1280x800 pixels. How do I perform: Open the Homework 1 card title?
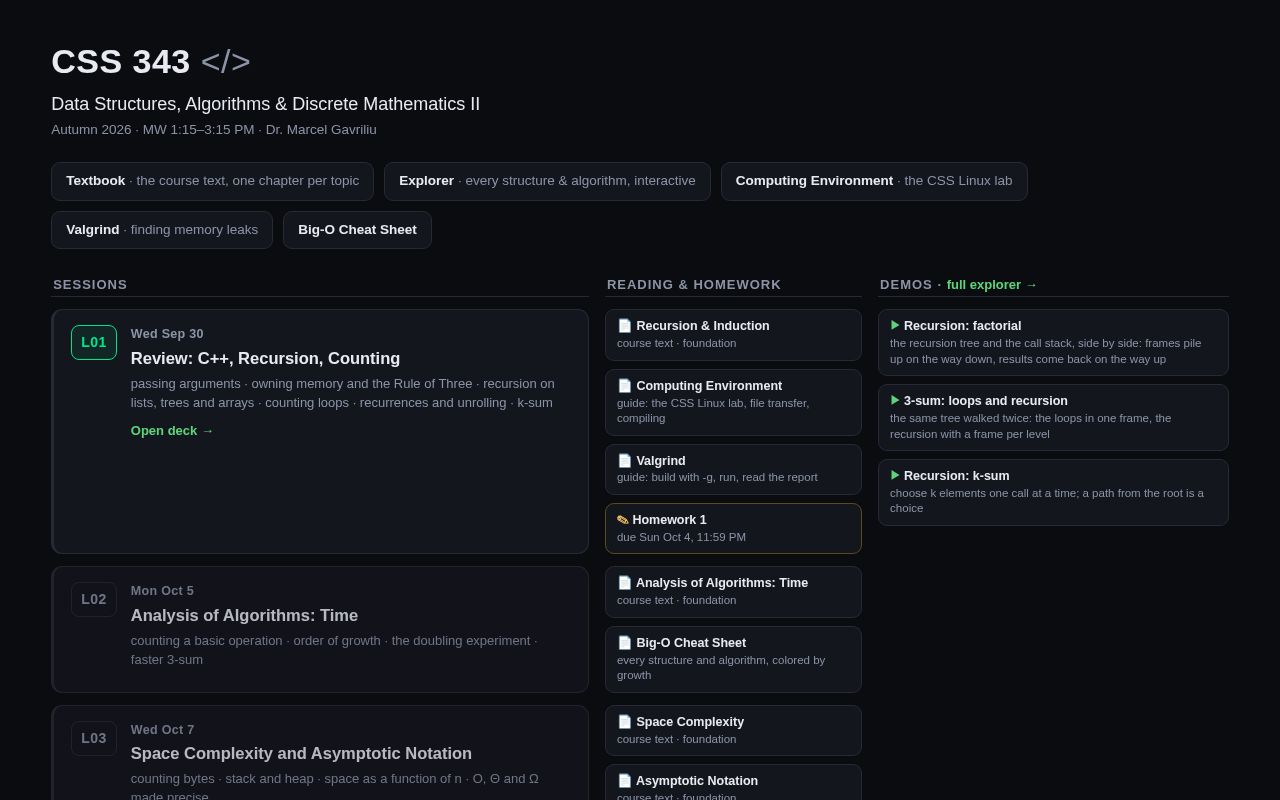click(669, 520)
